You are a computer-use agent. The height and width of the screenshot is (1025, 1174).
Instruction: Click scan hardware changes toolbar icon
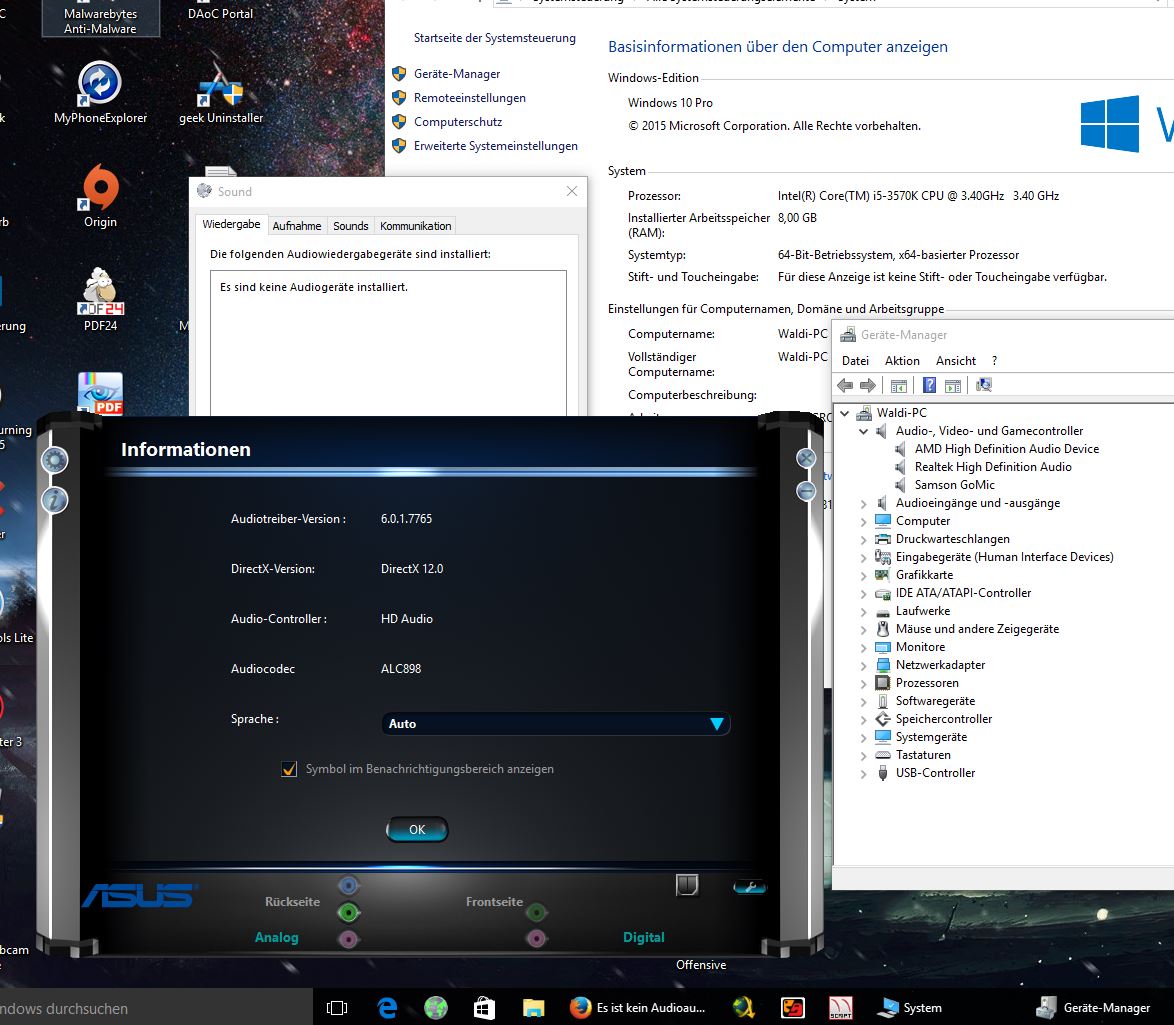[x=984, y=386]
